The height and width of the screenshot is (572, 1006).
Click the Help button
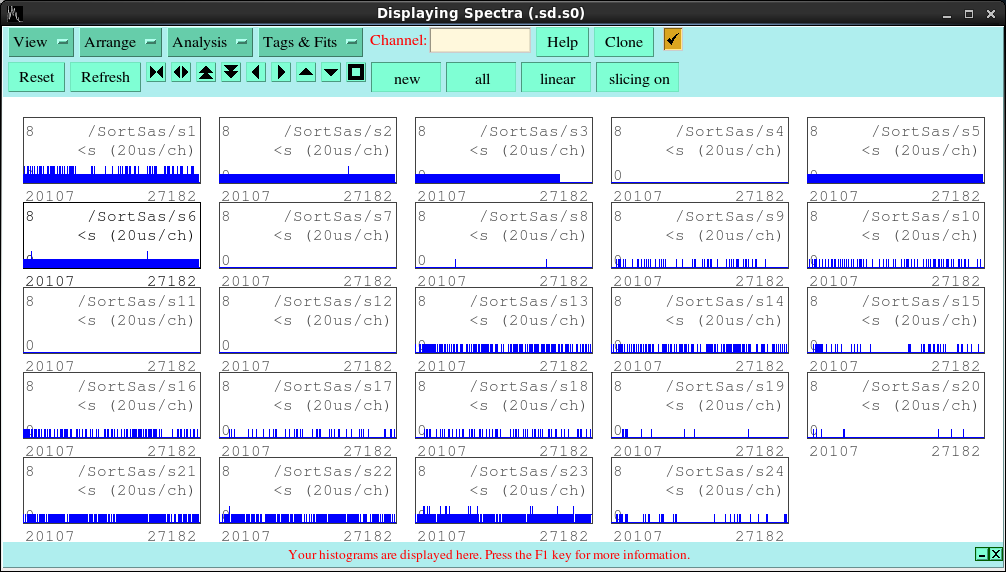click(562, 42)
